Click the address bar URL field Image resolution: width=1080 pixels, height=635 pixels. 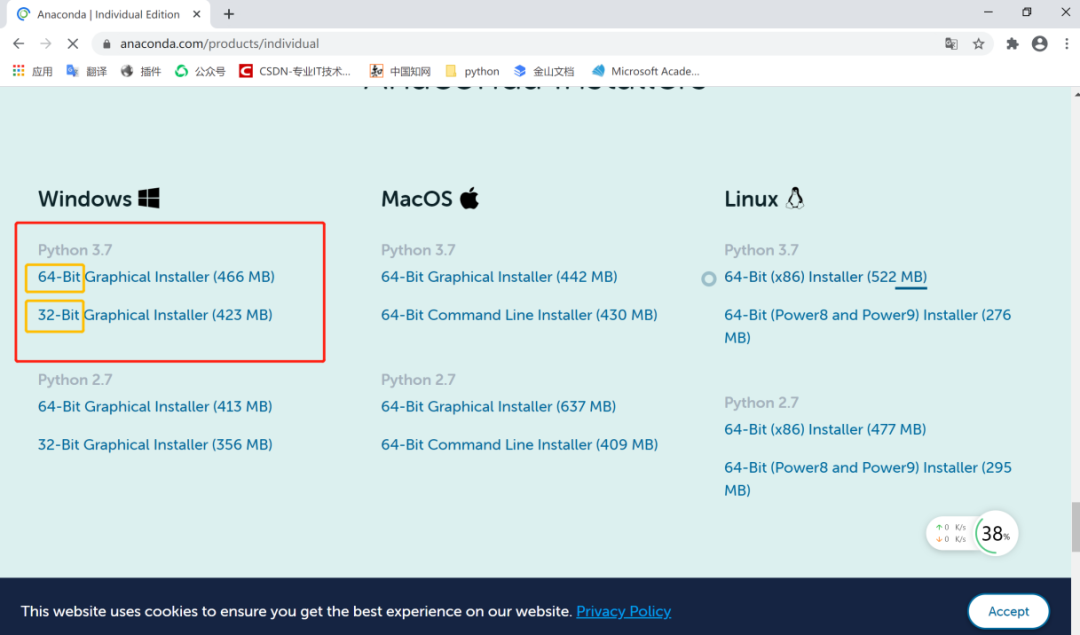coord(523,43)
